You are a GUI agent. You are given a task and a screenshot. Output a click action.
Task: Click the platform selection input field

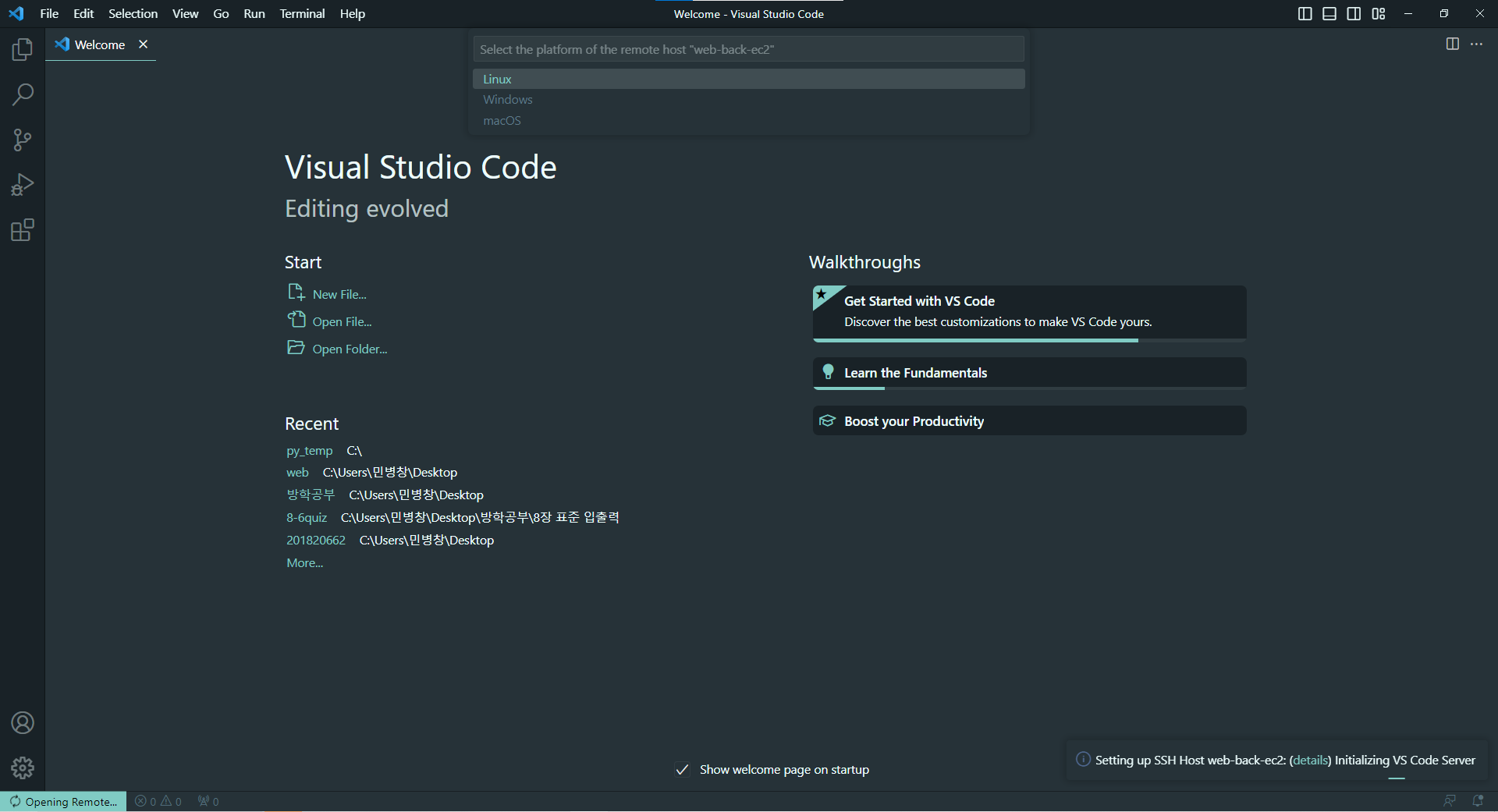tap(748, 49)
